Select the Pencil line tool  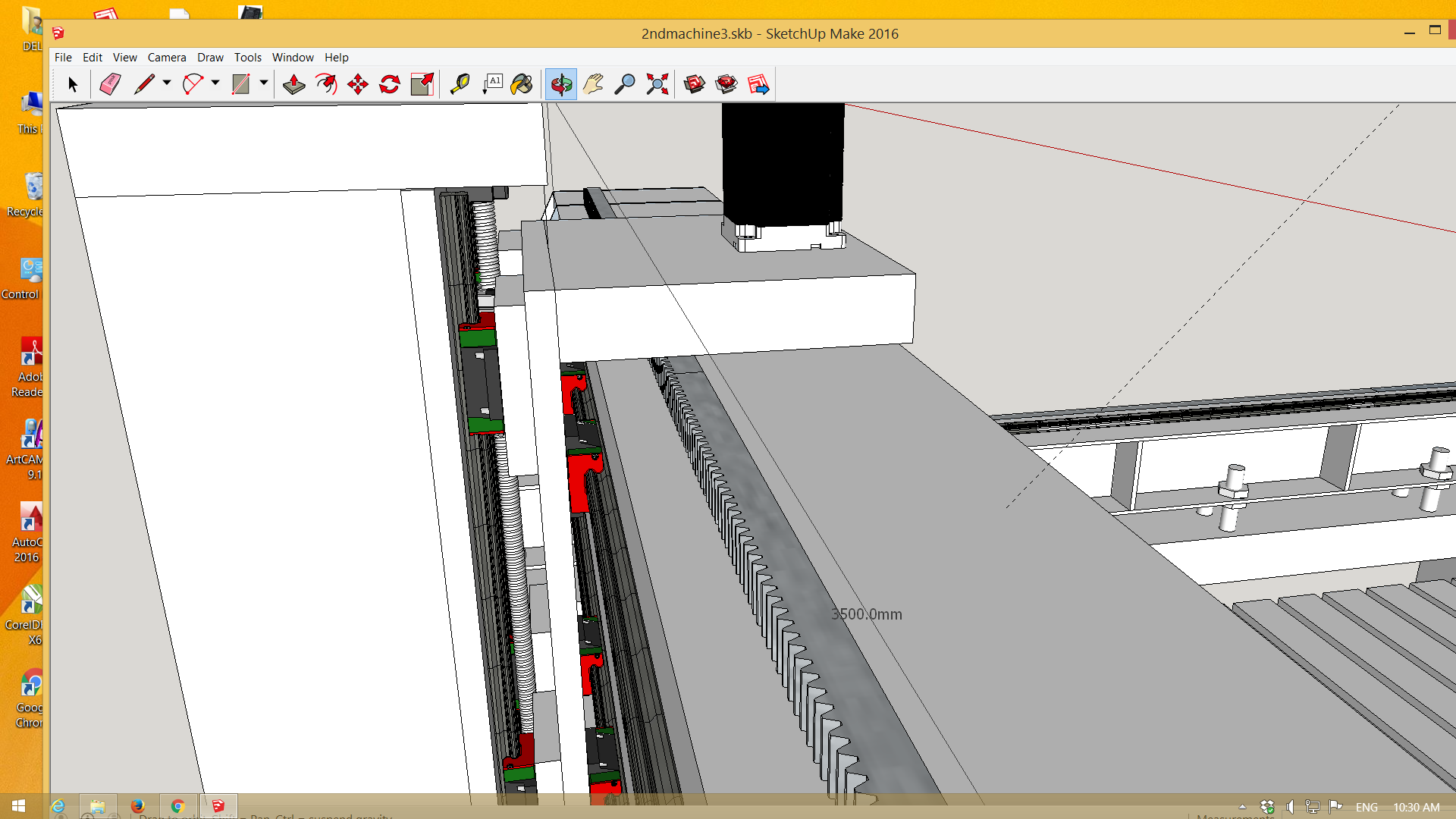(x=143, y=84)
